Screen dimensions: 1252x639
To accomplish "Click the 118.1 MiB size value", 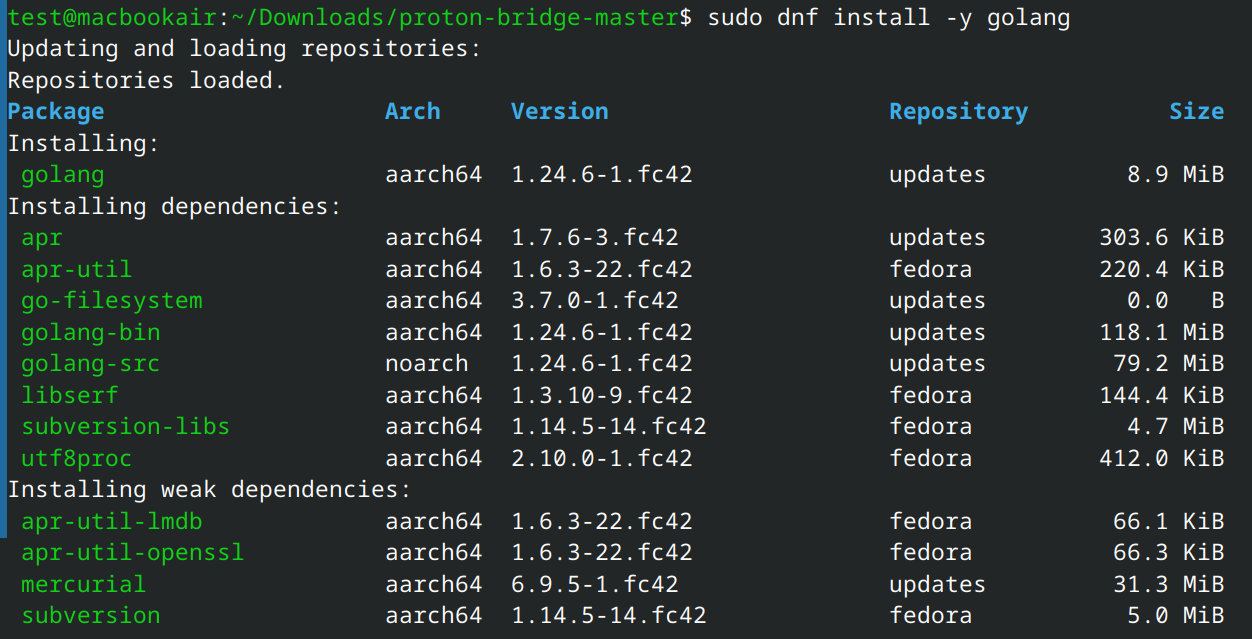I will tap(1161, 332).
